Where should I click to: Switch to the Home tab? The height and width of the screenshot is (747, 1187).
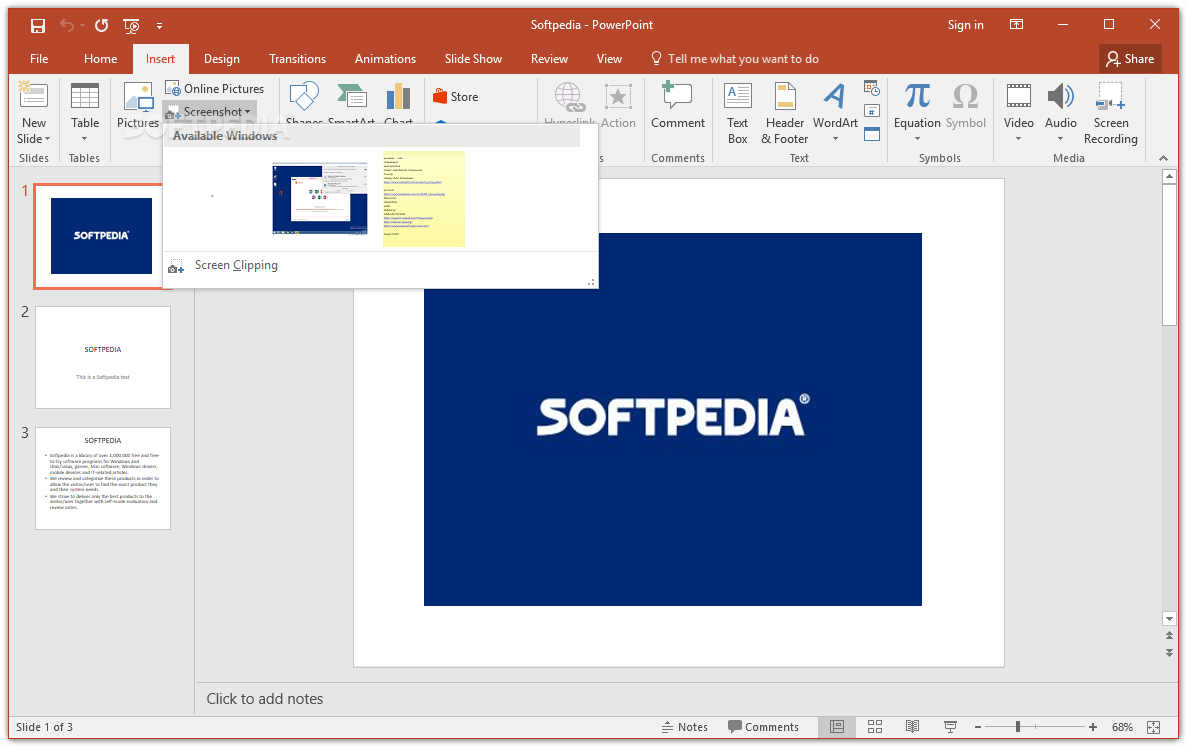point(101,59)
